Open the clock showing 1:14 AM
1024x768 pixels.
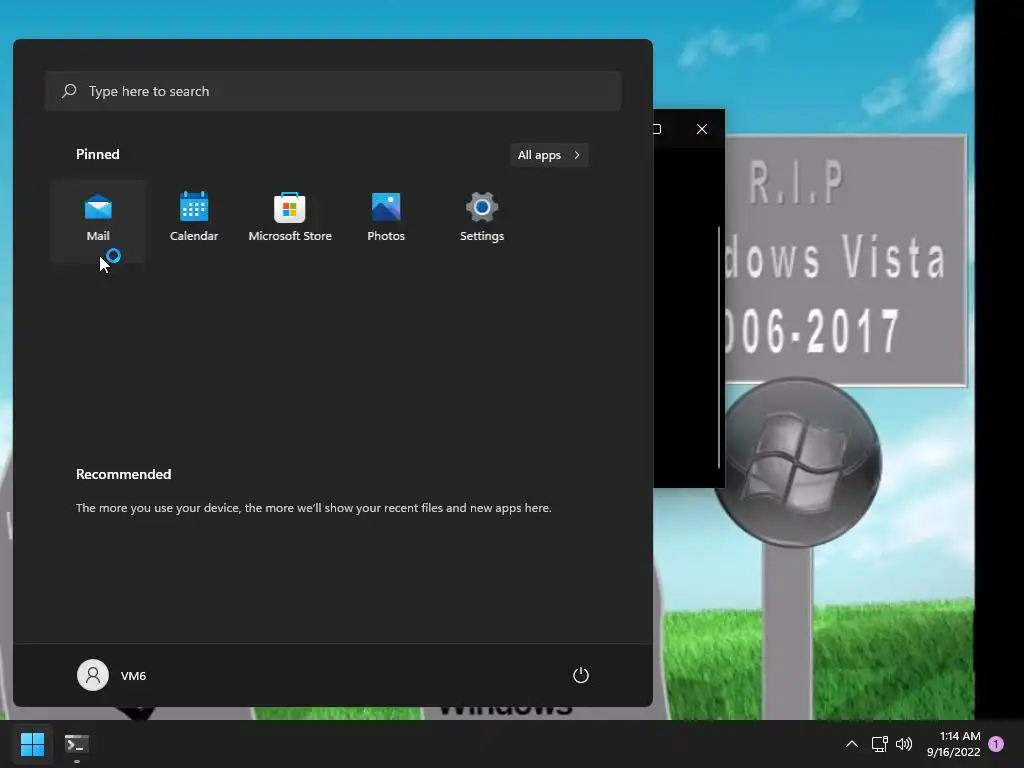953,744
